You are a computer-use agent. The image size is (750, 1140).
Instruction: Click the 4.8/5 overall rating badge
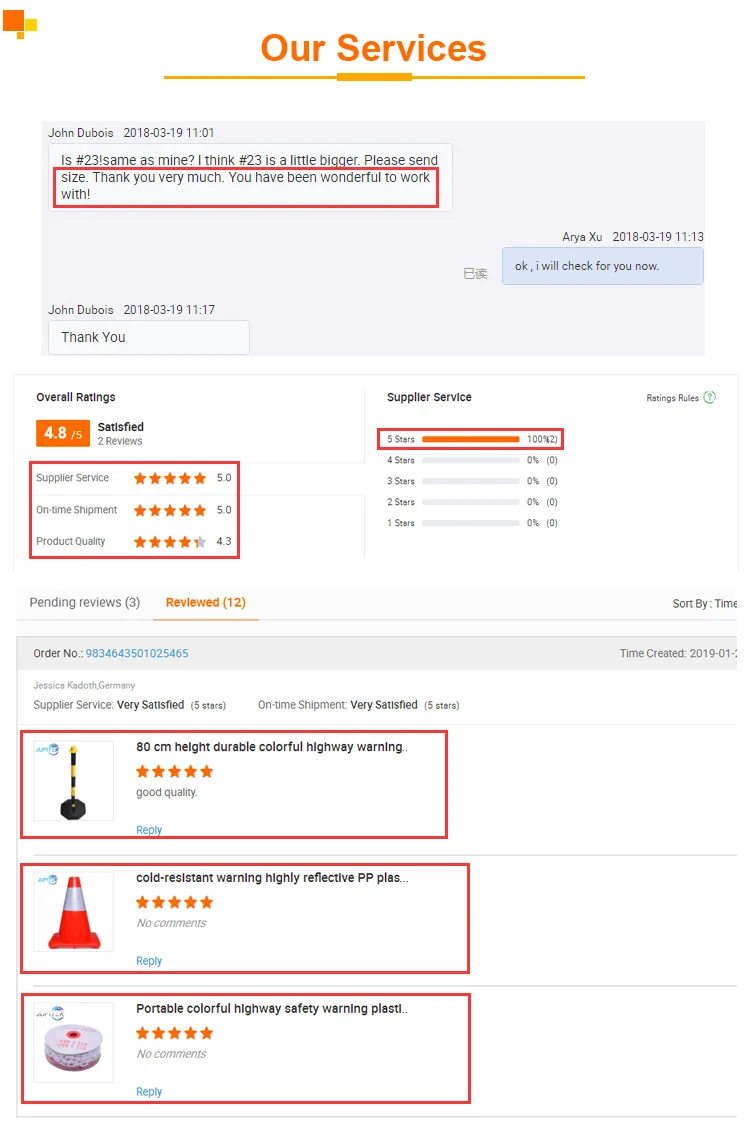point(63,433)
